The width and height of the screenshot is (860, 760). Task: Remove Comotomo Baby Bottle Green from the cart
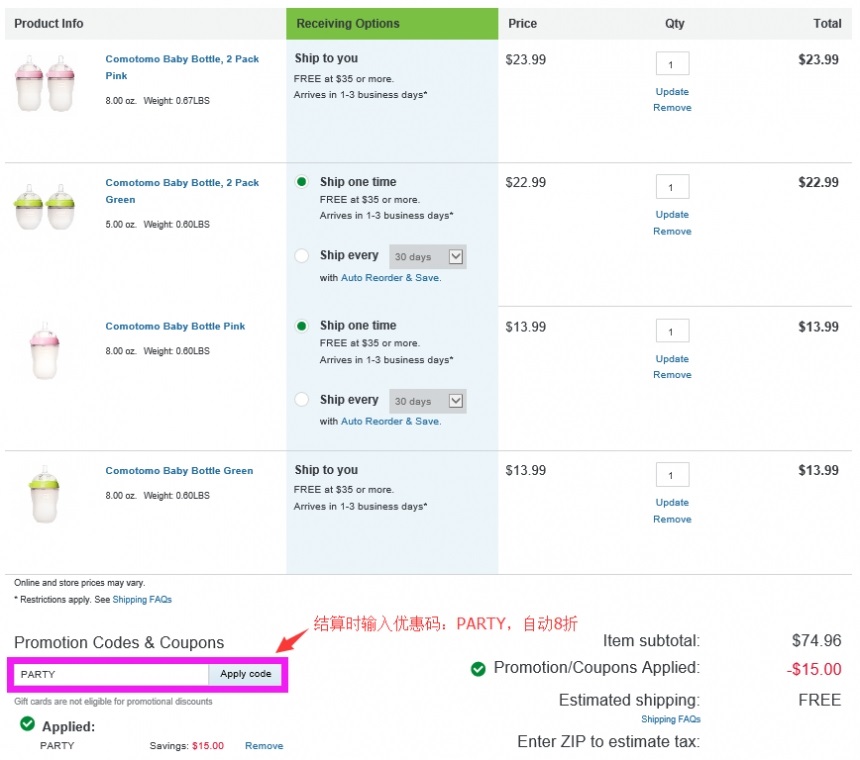tap(672, 519)
